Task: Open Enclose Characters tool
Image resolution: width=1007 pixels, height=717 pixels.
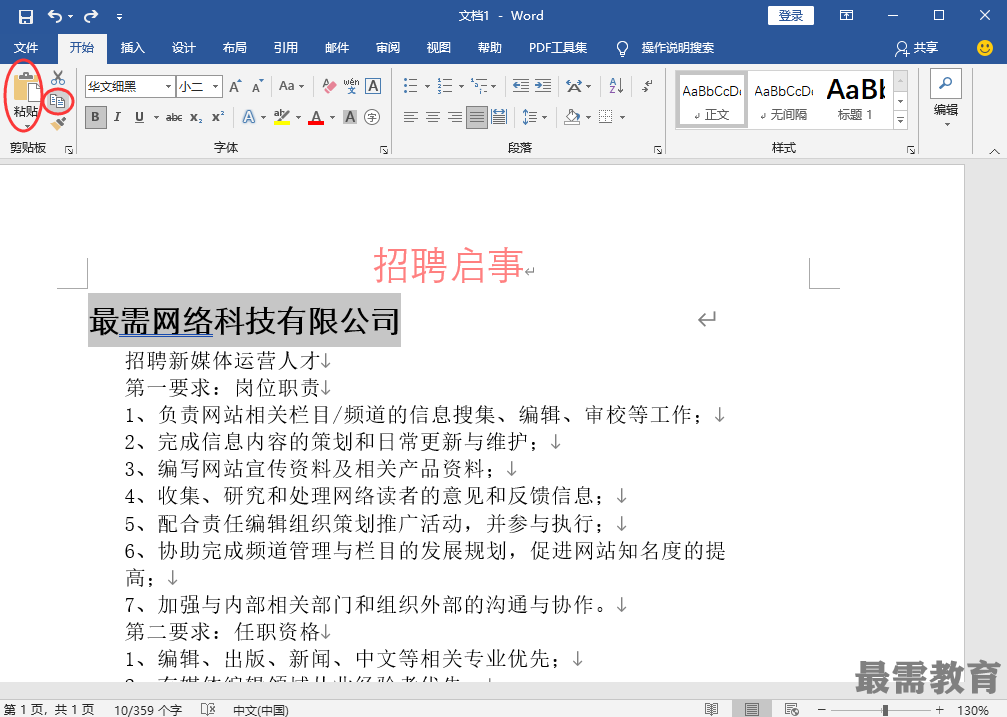Action: (372, 117)
